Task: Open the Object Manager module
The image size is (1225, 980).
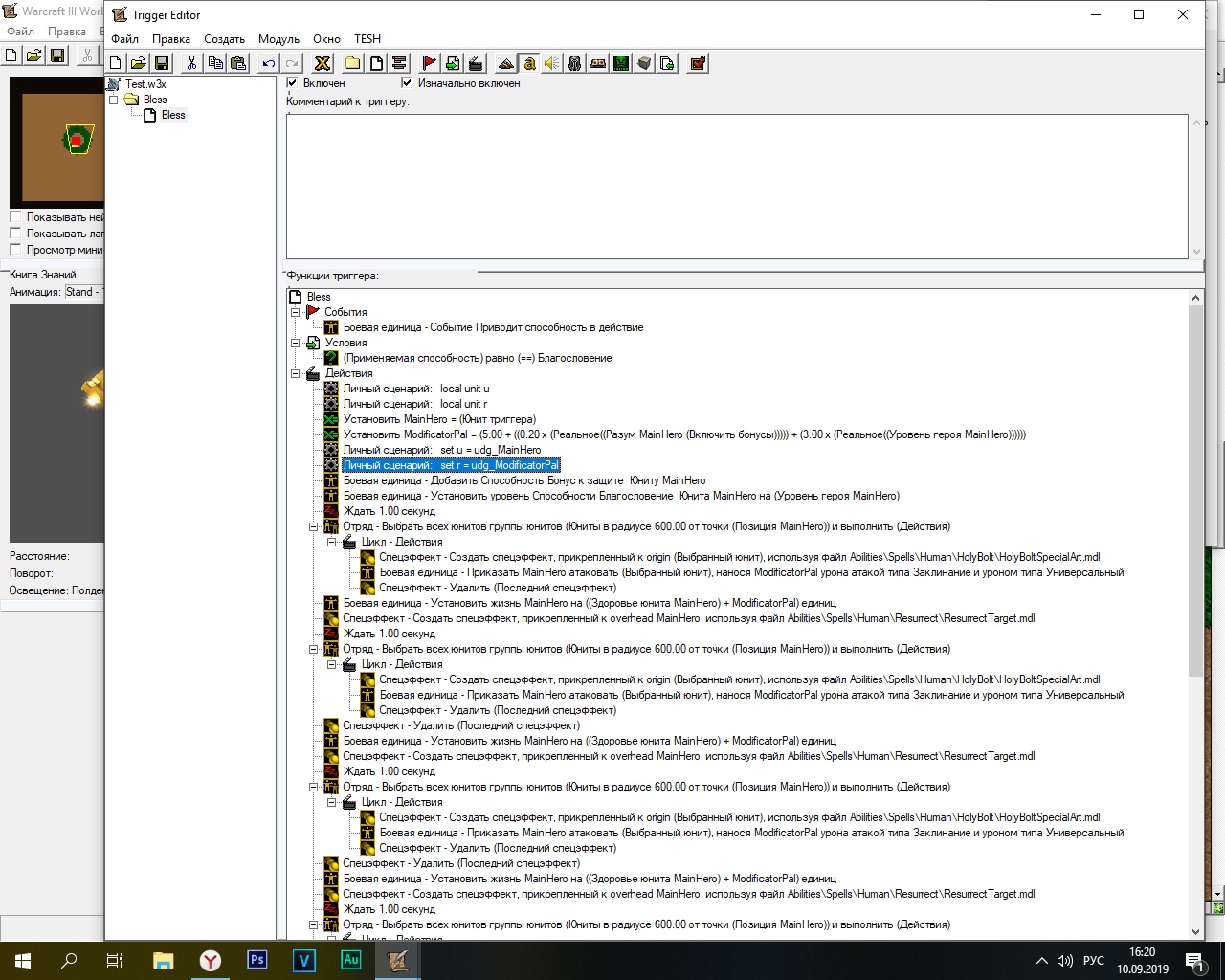Action: point(644,63)
